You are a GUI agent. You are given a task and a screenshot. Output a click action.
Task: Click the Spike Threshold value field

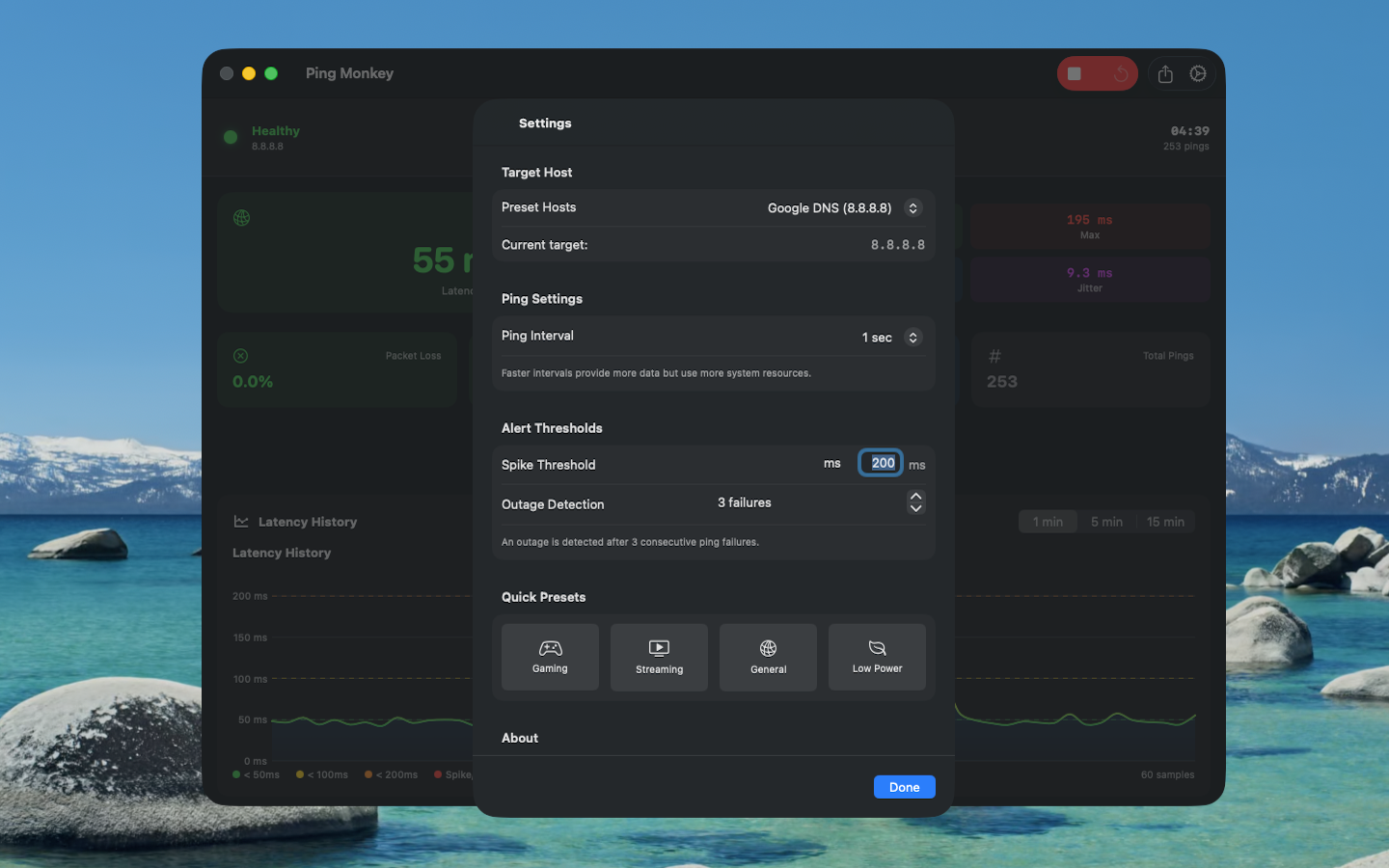(880, 463)
